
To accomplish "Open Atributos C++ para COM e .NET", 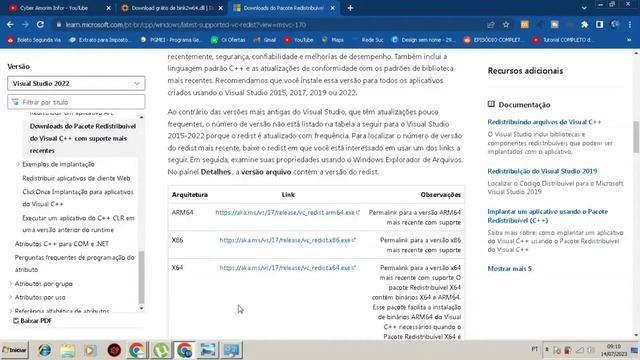I will coord(62,244).
